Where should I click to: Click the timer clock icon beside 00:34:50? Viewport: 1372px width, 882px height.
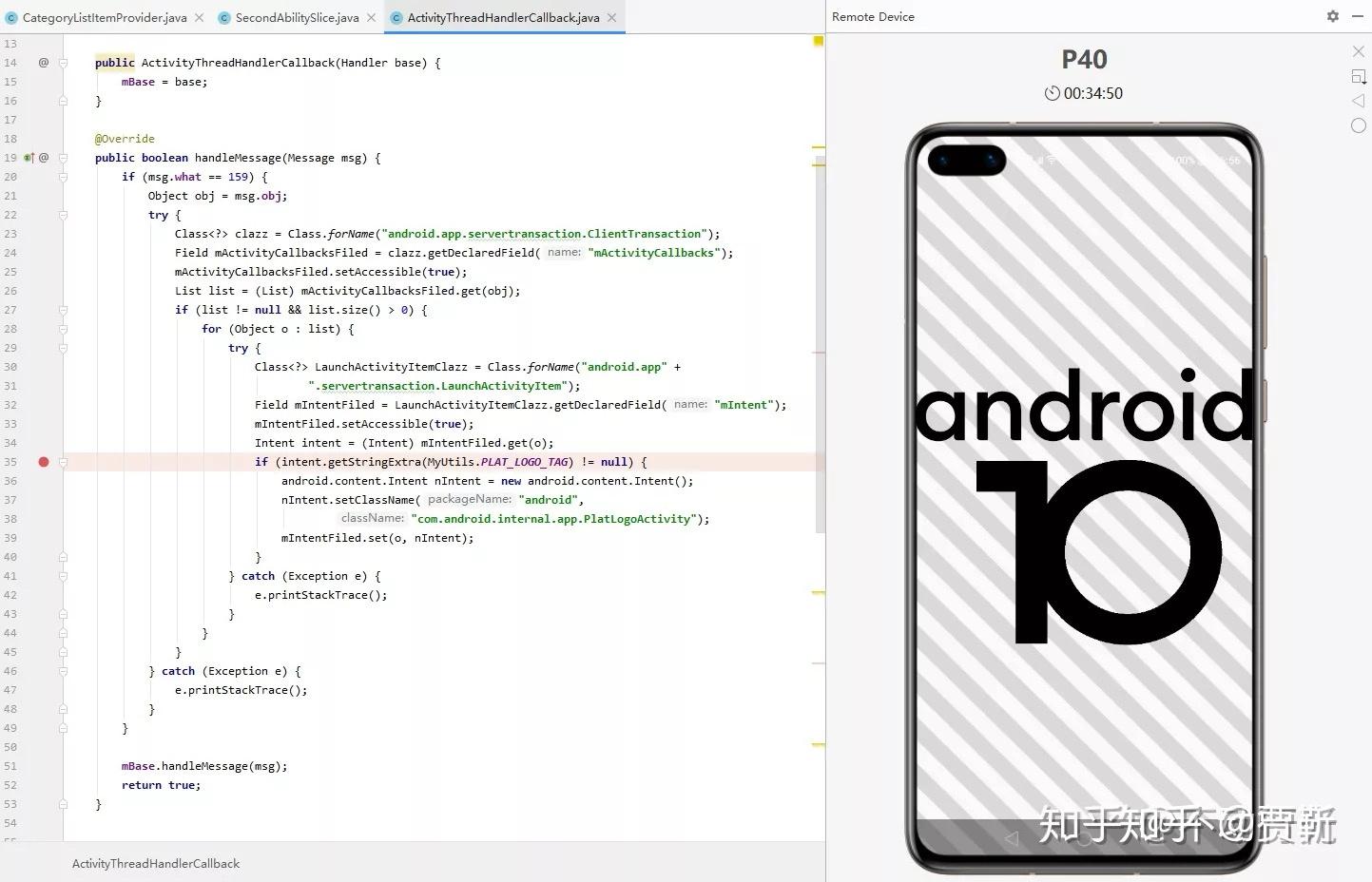[1053, 93]
